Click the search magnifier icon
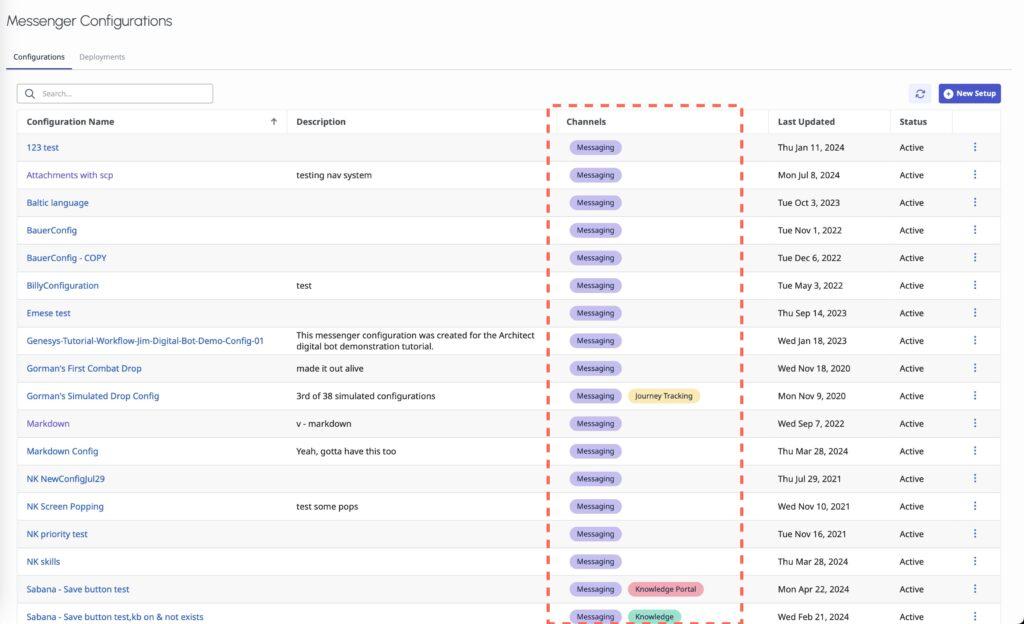Viewport: 1024px width, 624px height. (30, 92)
